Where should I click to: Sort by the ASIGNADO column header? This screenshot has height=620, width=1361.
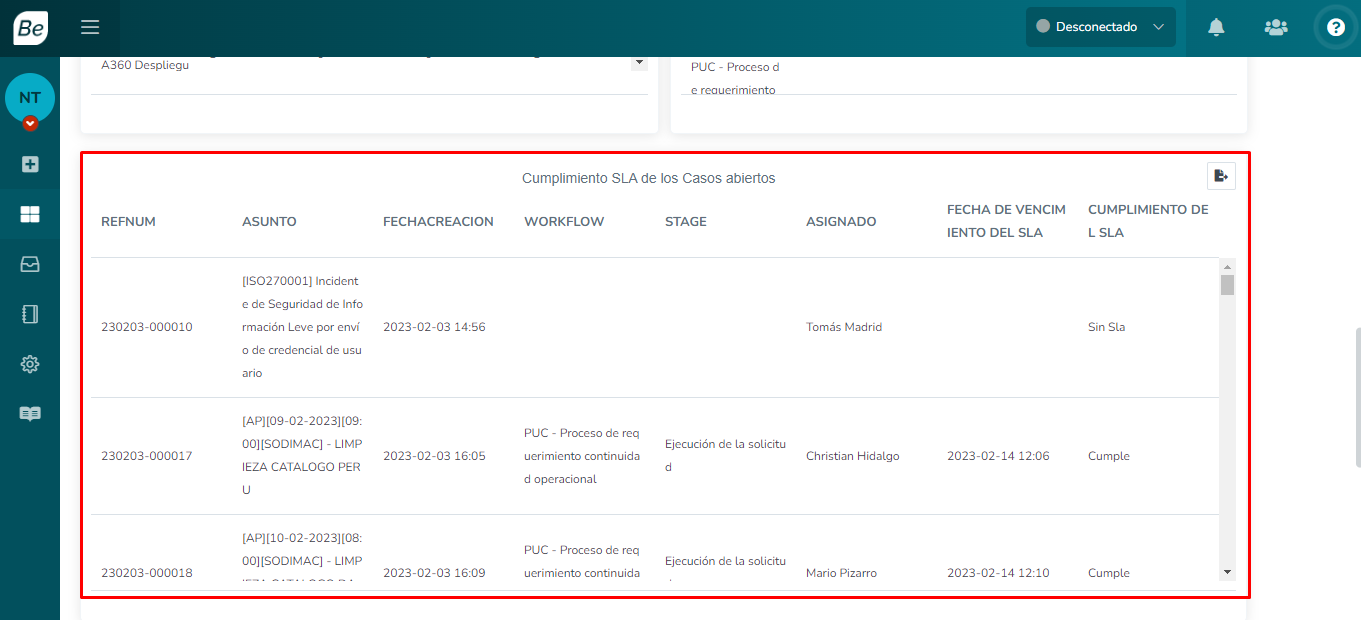coord(840,222)
